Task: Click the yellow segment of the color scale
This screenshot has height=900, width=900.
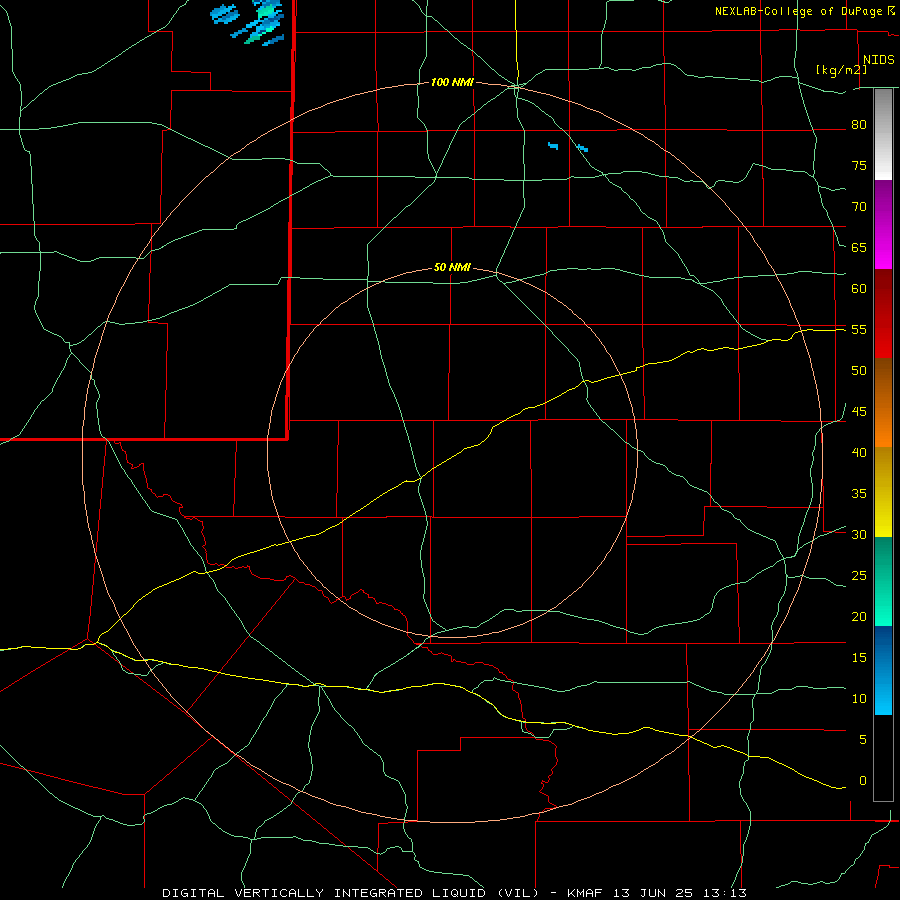Action: [x=883, y=492]
